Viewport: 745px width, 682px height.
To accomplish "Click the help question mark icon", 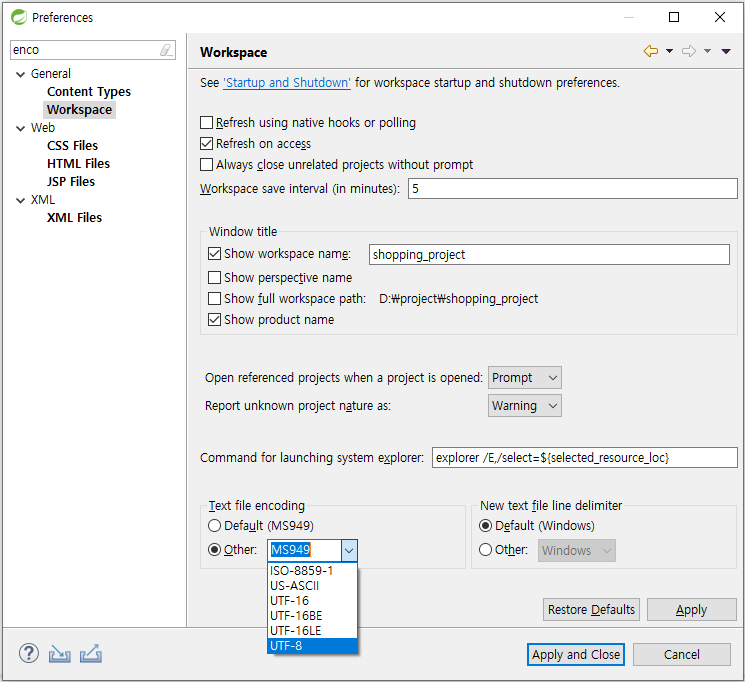I will [x=29, y=653].
